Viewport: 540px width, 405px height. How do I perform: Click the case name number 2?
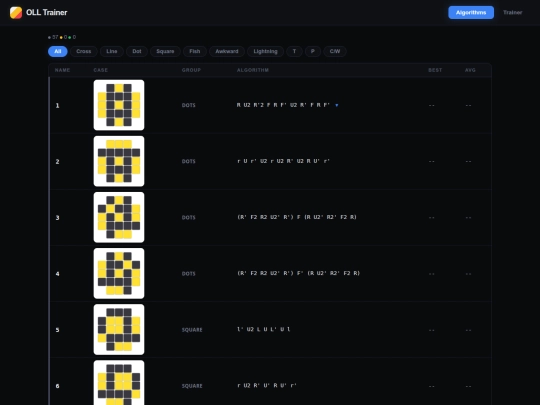click(58, 162)
